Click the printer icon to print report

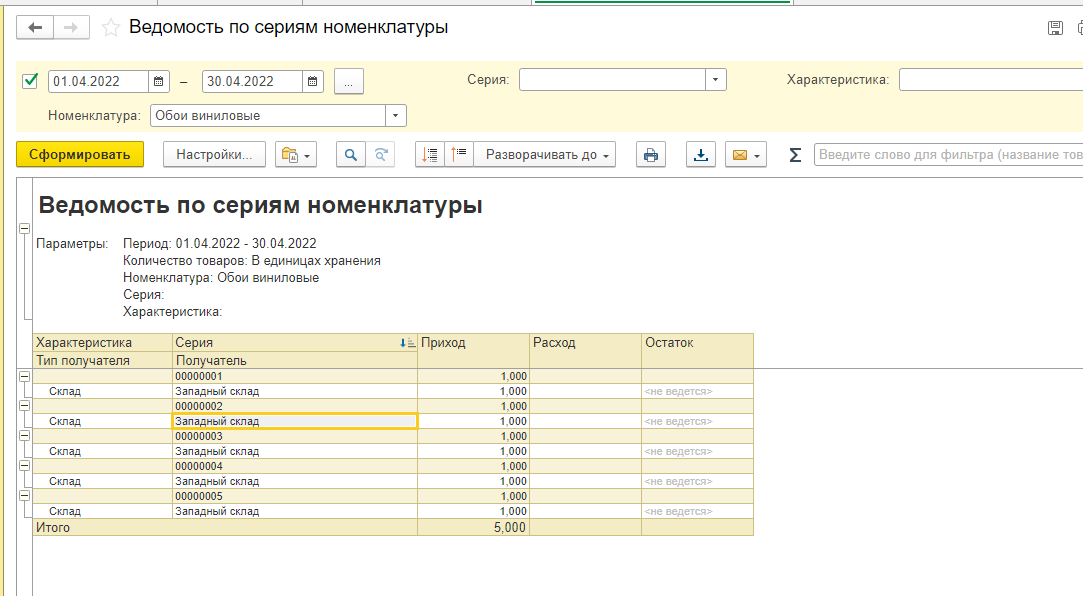tap(651, 154)
